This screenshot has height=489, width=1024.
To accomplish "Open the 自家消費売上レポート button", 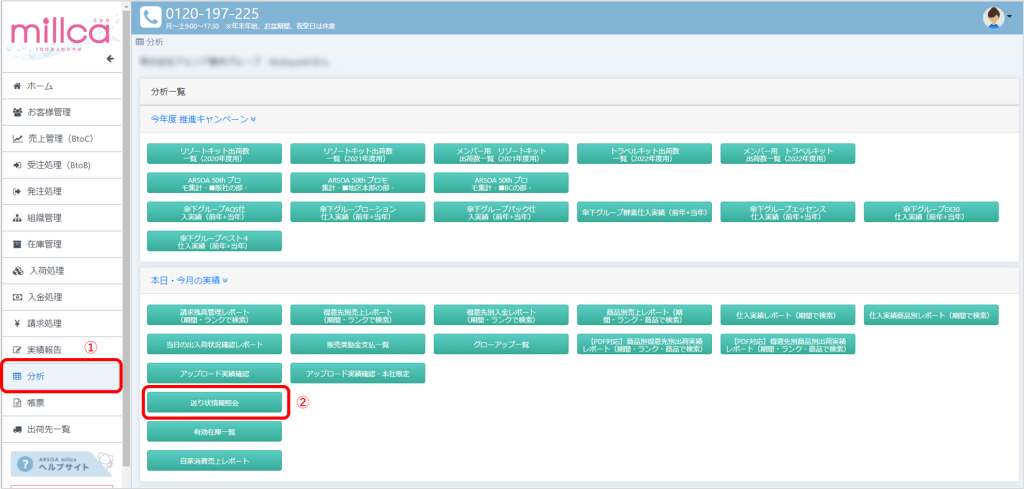I will 214,461.
